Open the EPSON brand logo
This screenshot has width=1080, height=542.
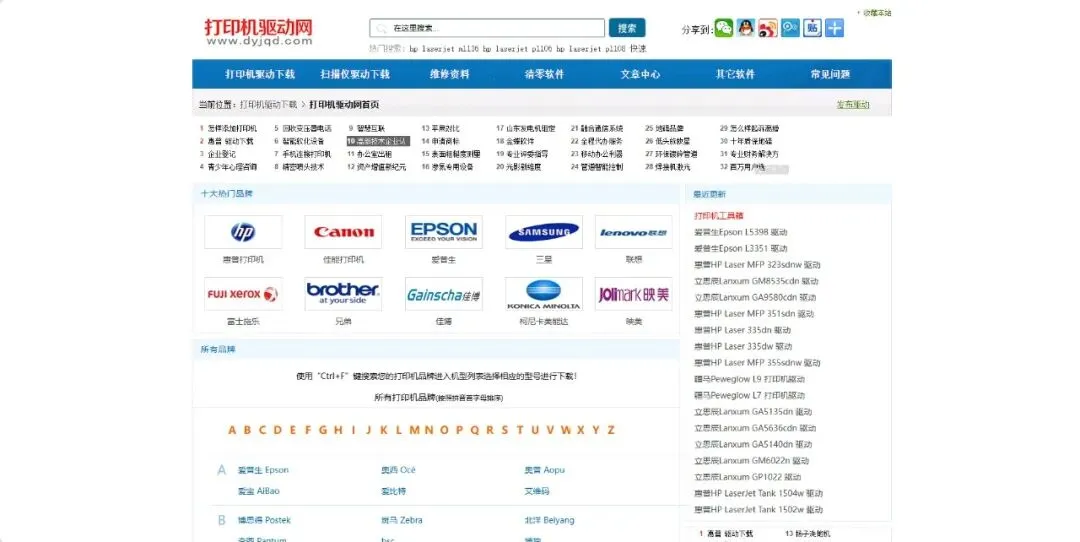(444, 232)
